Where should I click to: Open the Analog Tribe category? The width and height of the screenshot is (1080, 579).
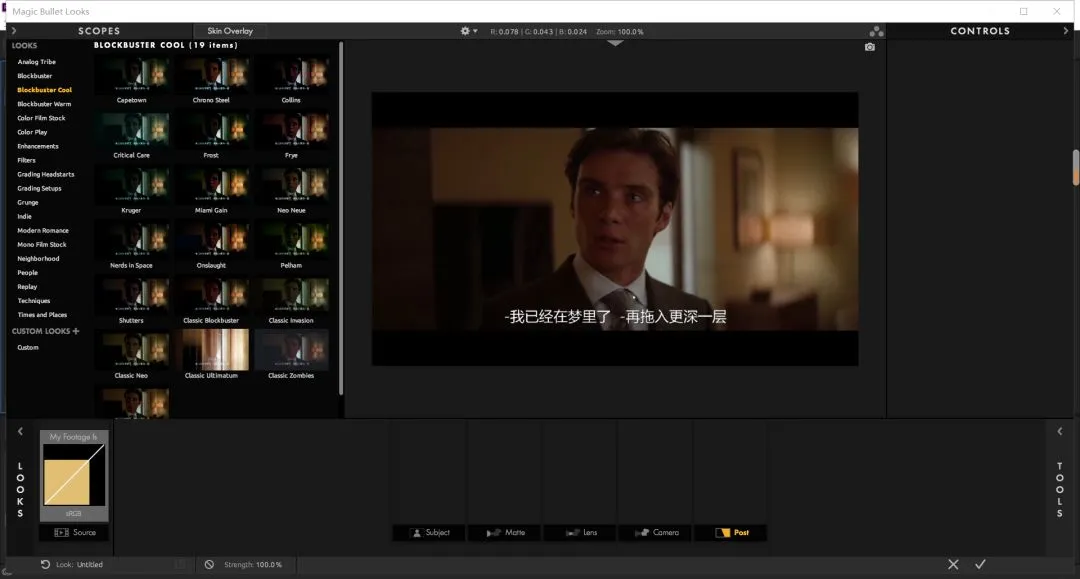click(37, 62)
